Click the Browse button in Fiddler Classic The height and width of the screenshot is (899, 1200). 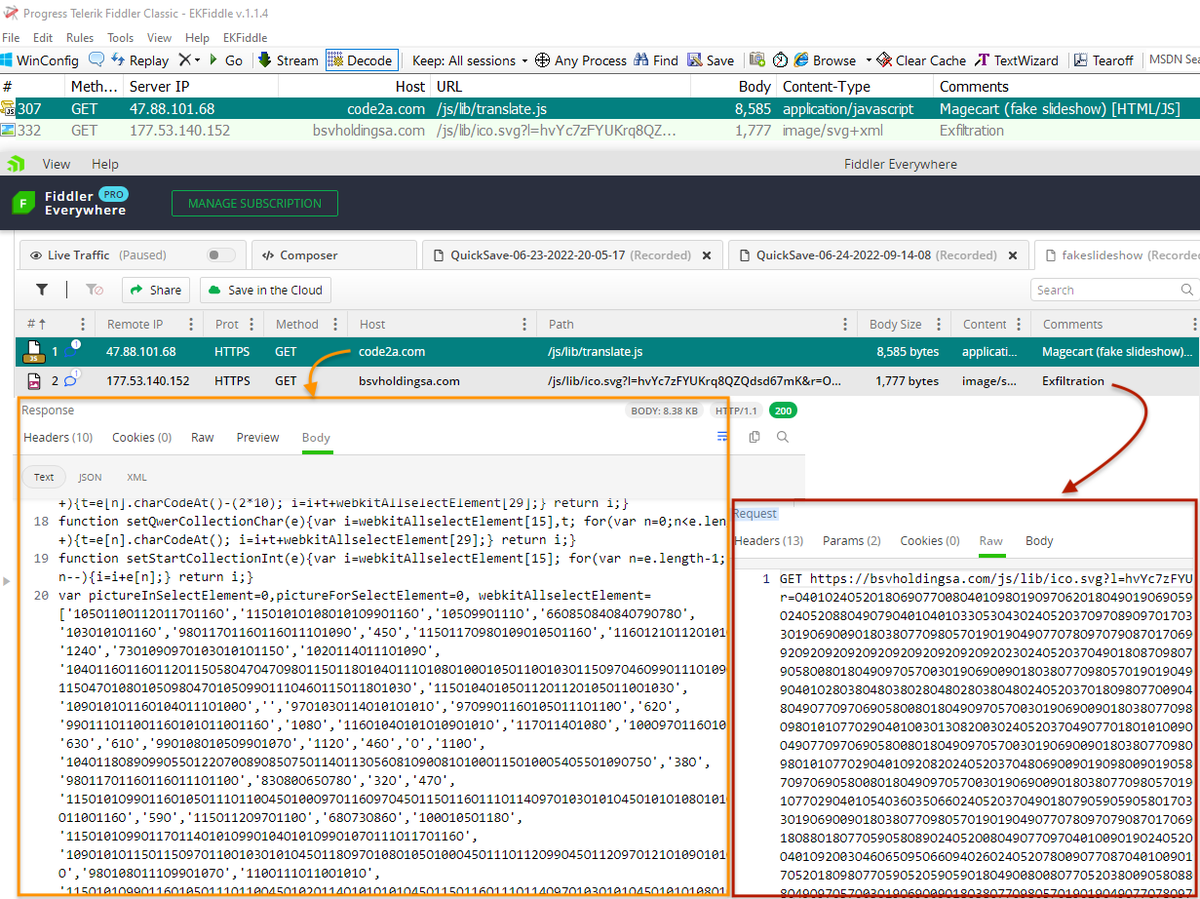click(x=825, y=60)
